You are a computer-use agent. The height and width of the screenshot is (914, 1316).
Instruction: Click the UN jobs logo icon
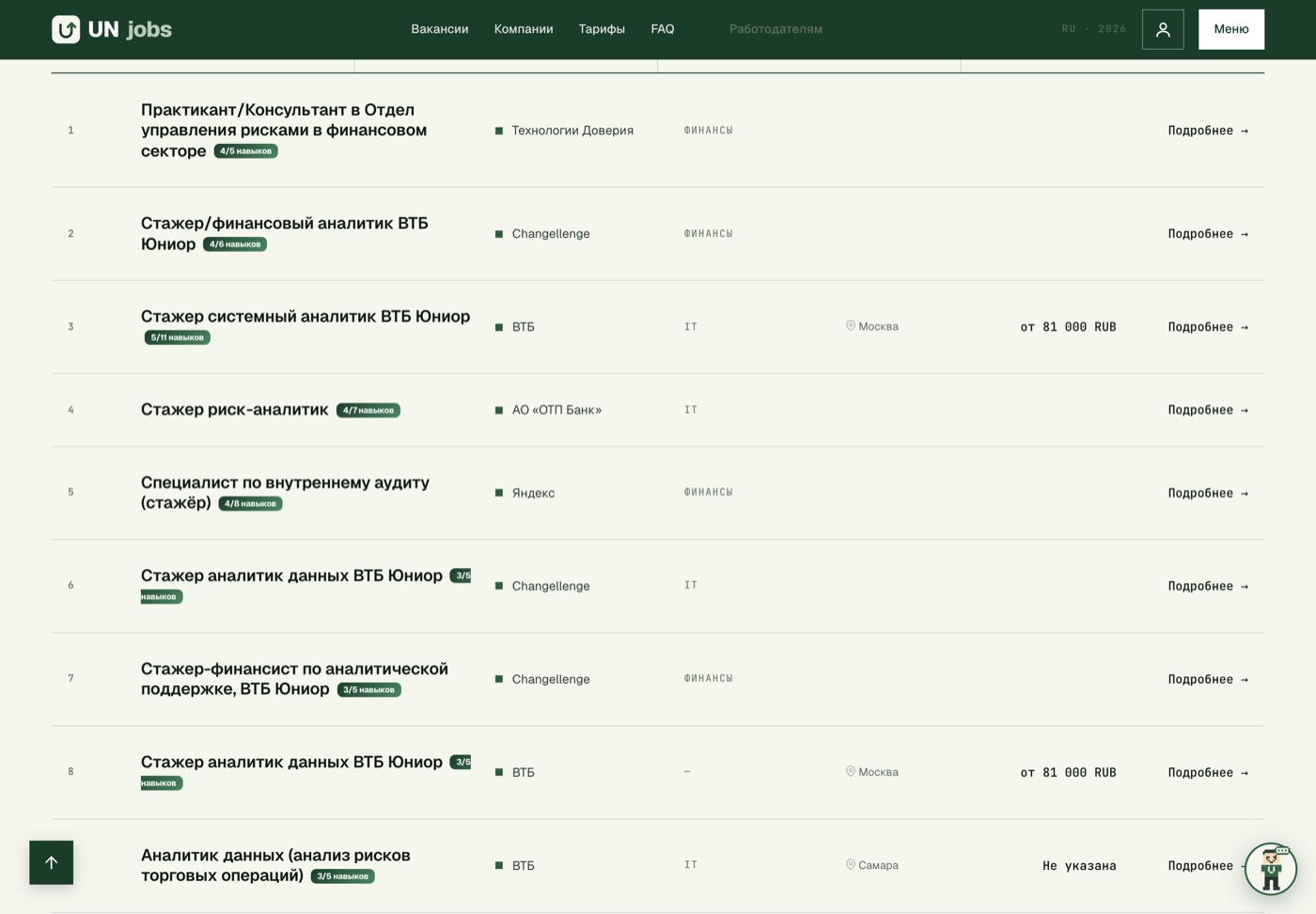coord(66,29)
